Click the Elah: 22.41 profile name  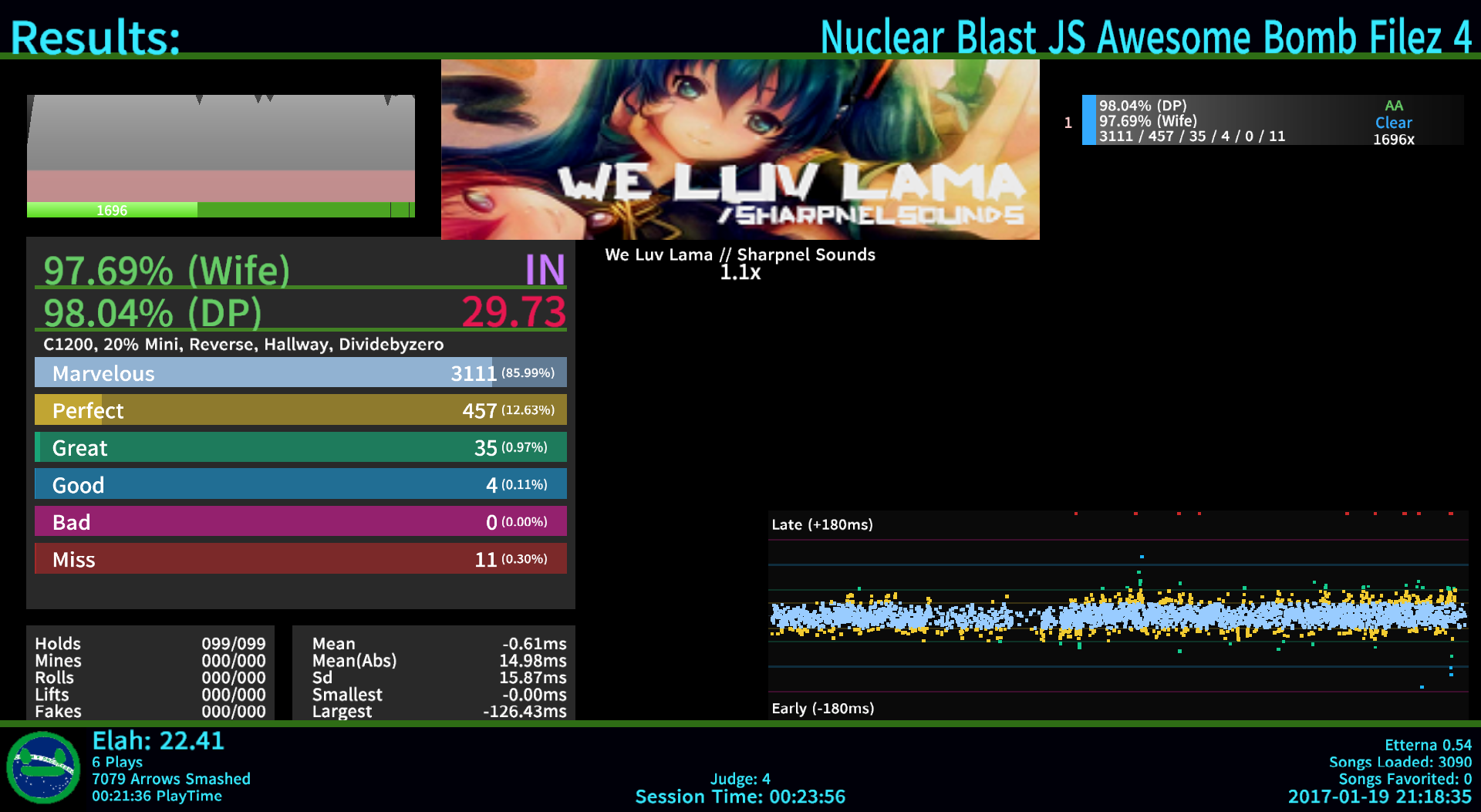[x=158, y=741]
